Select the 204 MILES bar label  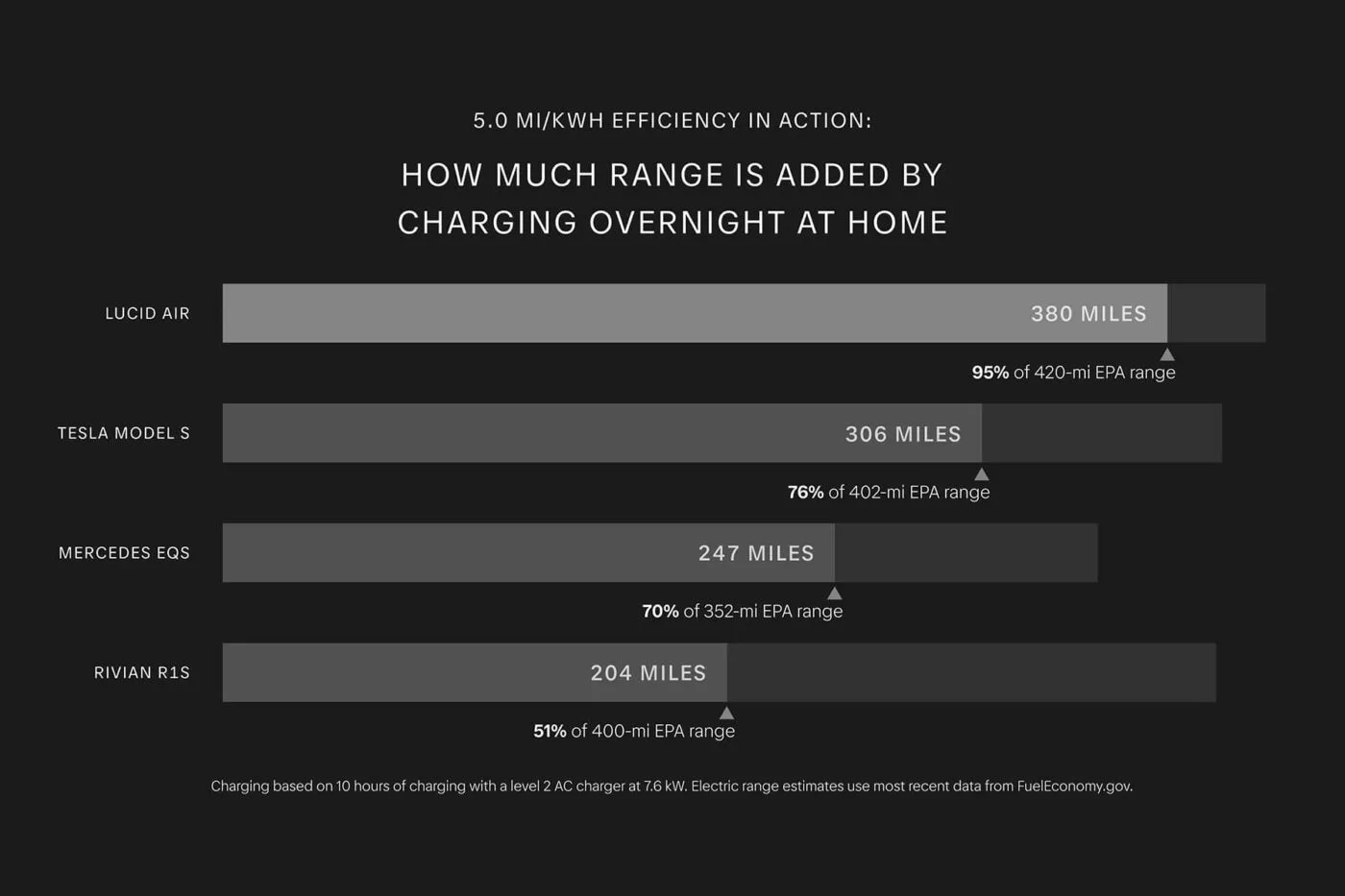click(648, 673)
